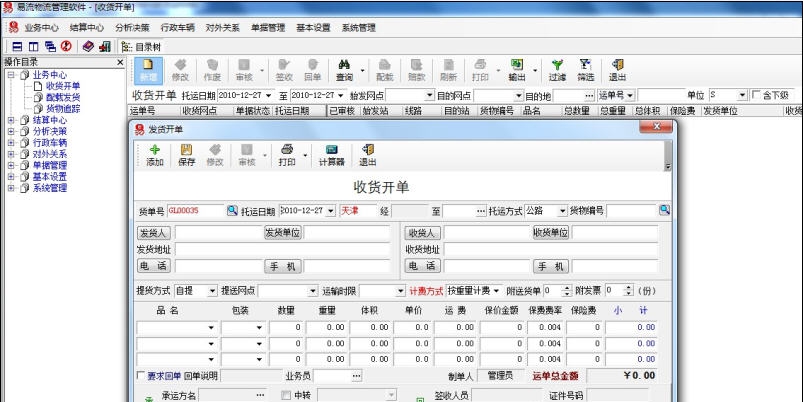Open the 始发网点 dropdown
The height and width of the screenshot is (402, 803).
pos(429,96)
